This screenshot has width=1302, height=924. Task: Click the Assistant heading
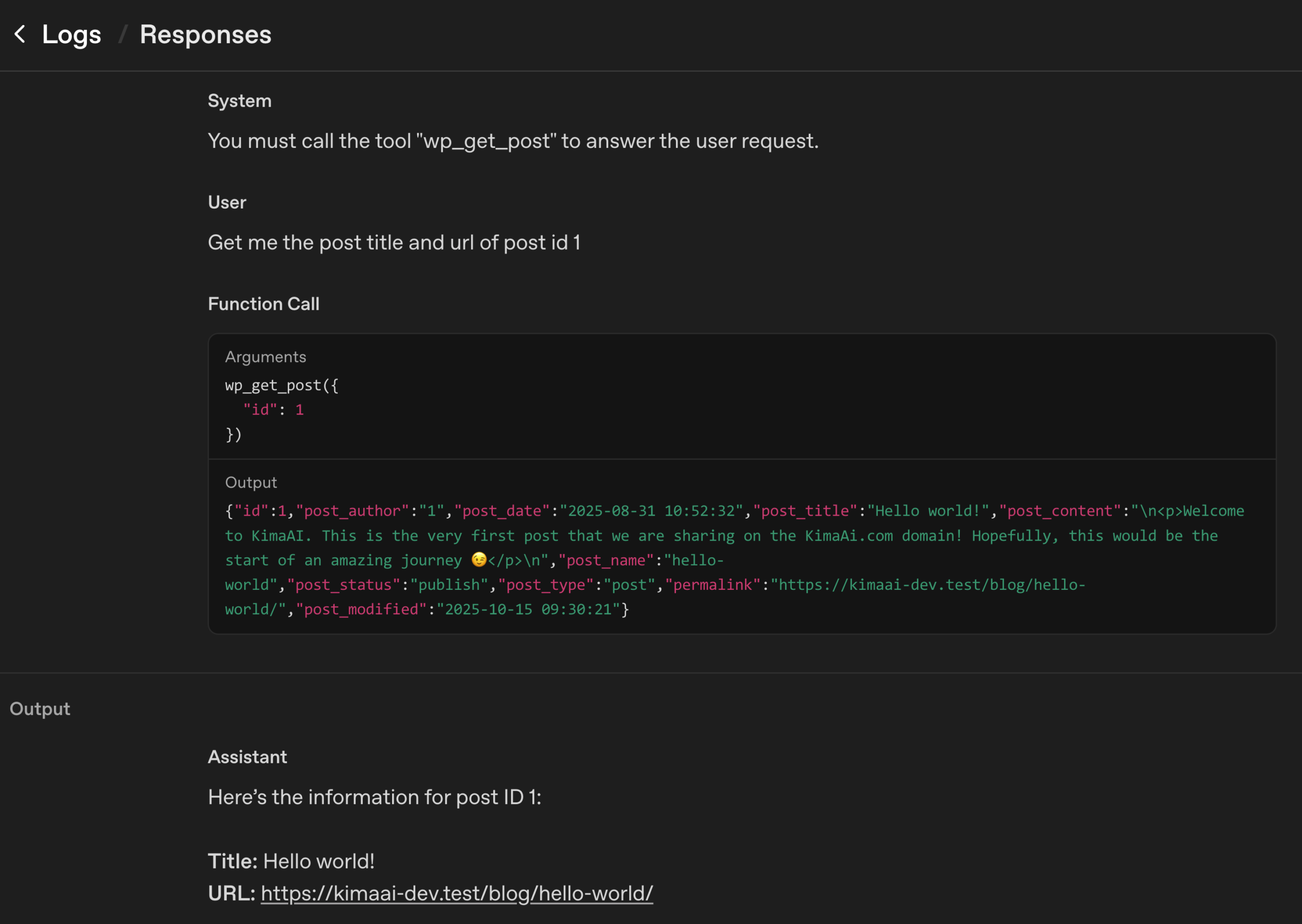[x=247, y=757]
